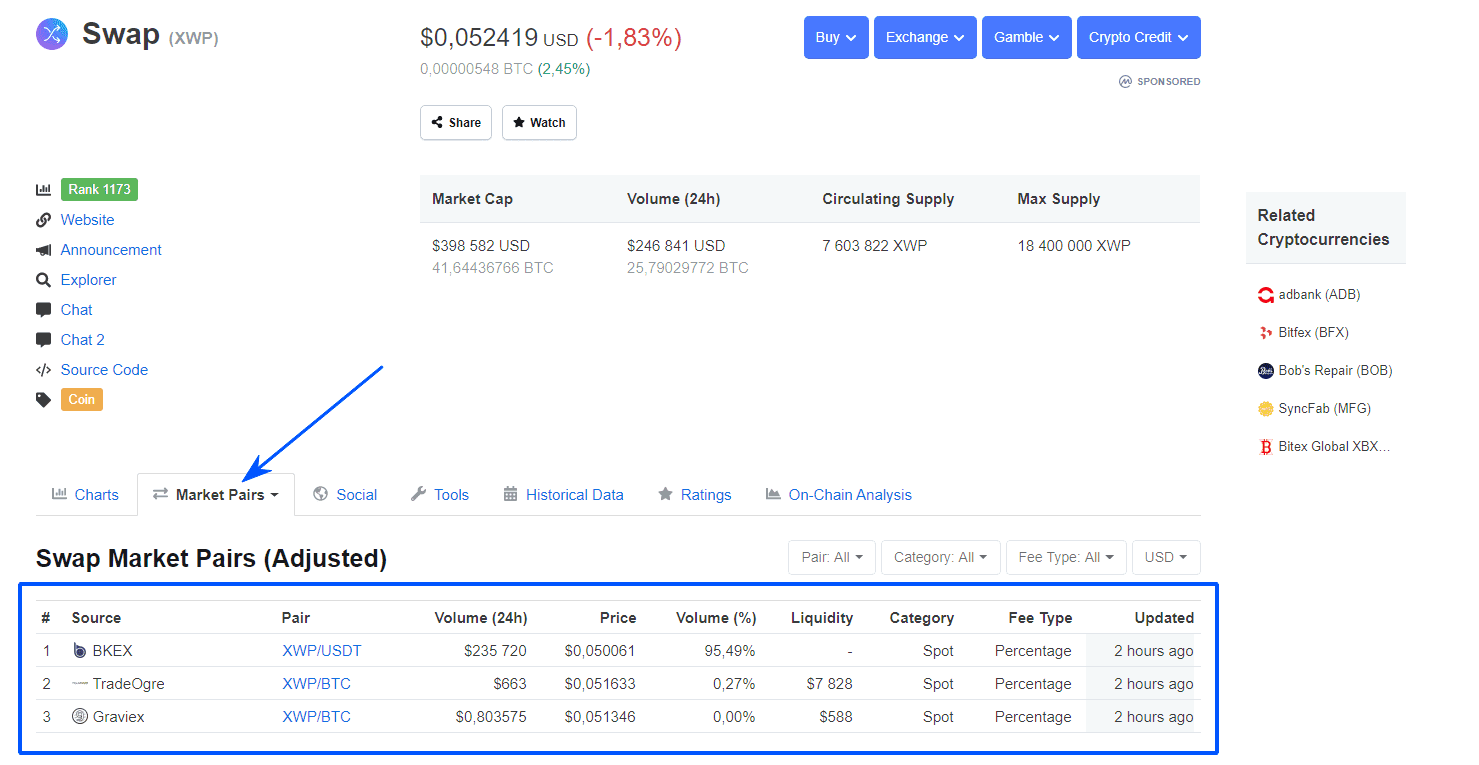The width and height of the screenshot is (1479, 765).
Task: Open the Chat 2 link
Action: [82, 340]
